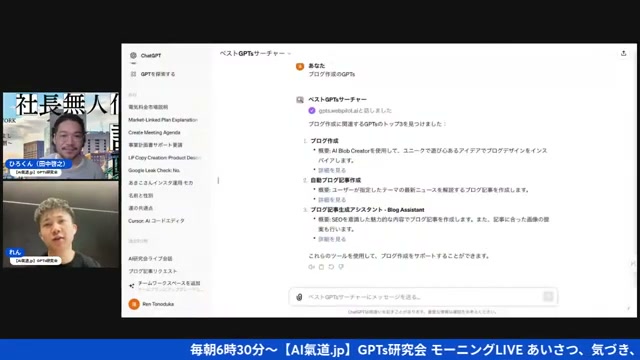Open Google Leak Check: No. chat

pyautogui.click(x=154, y=170)
